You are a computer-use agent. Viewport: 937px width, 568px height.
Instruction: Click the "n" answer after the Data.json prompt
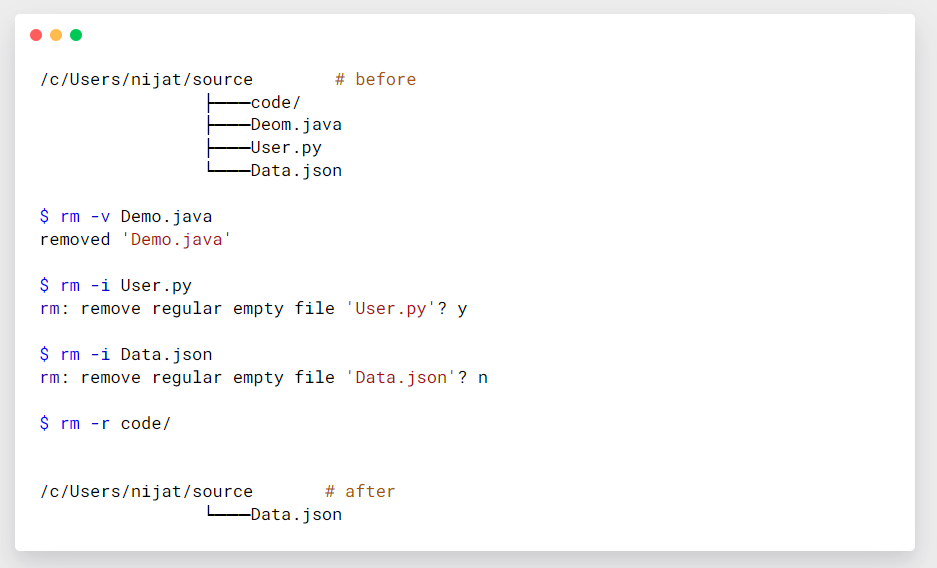[483, 378]
